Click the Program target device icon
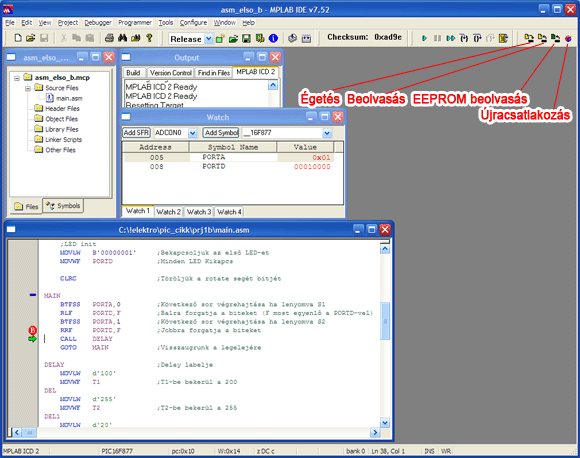580x458 pixels. click(529, 38)
